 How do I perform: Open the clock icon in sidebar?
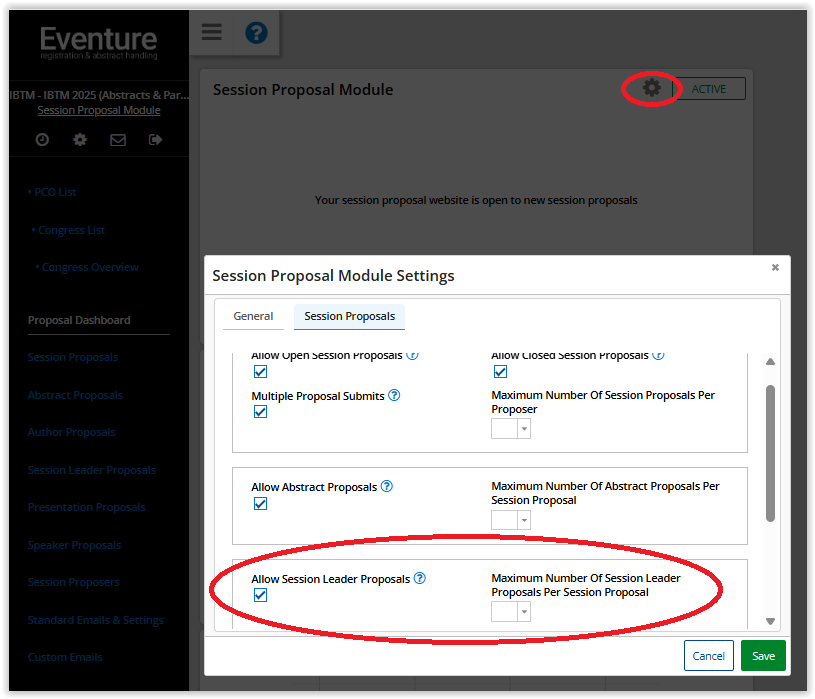[x=42, y=140]
